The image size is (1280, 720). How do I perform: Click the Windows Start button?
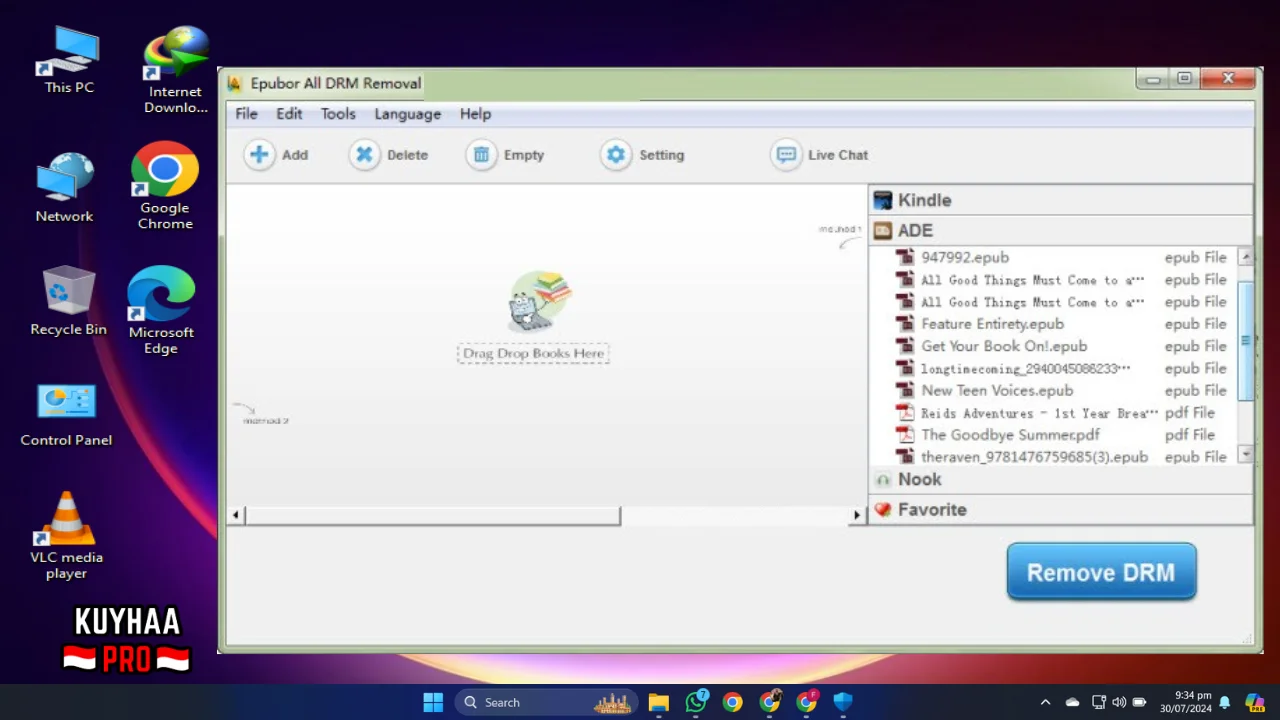point(433,702)
